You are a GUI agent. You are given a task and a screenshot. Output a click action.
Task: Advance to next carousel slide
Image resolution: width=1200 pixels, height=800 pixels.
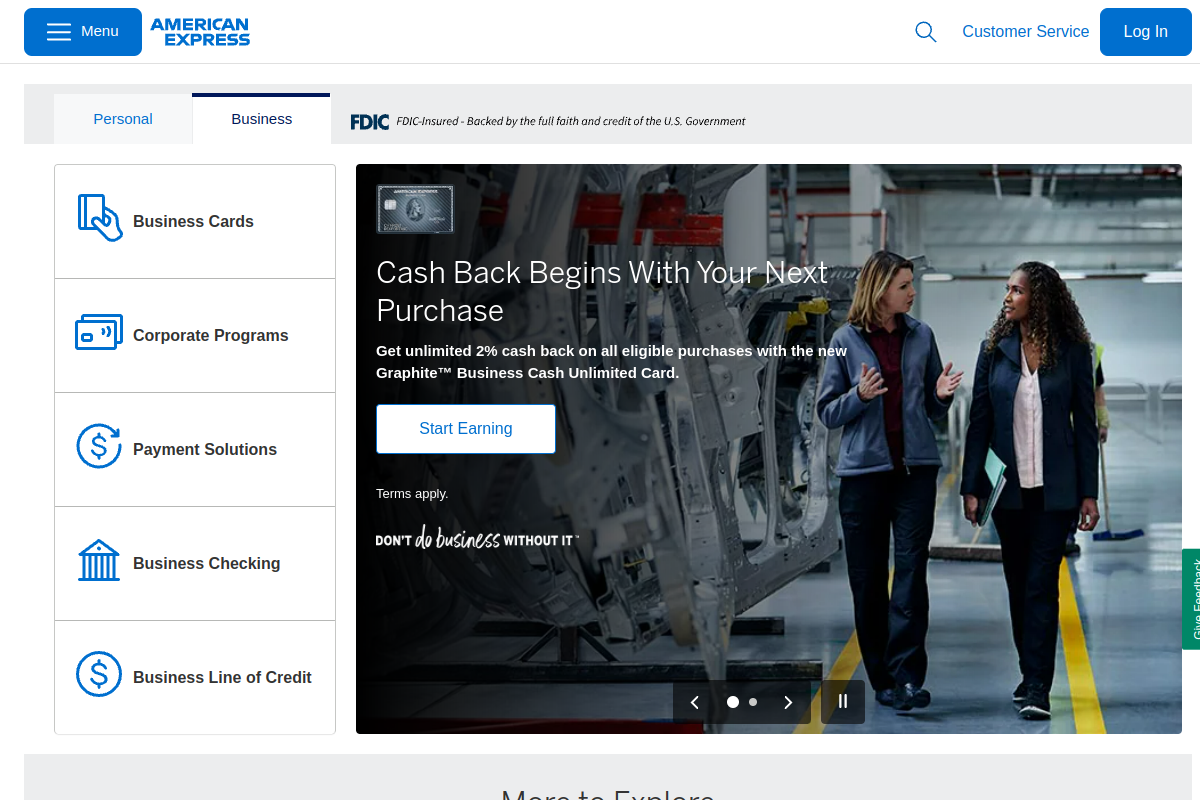point(788,702)
